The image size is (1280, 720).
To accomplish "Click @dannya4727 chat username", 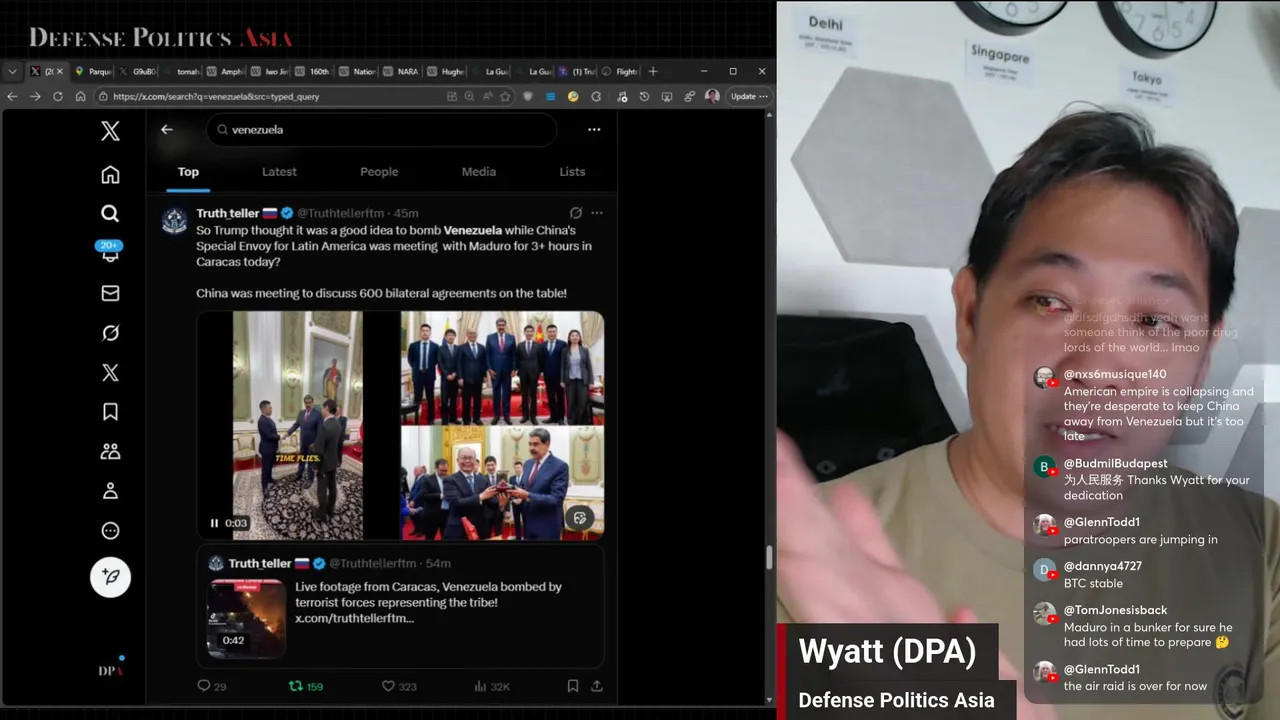I will coord(1103,566).
